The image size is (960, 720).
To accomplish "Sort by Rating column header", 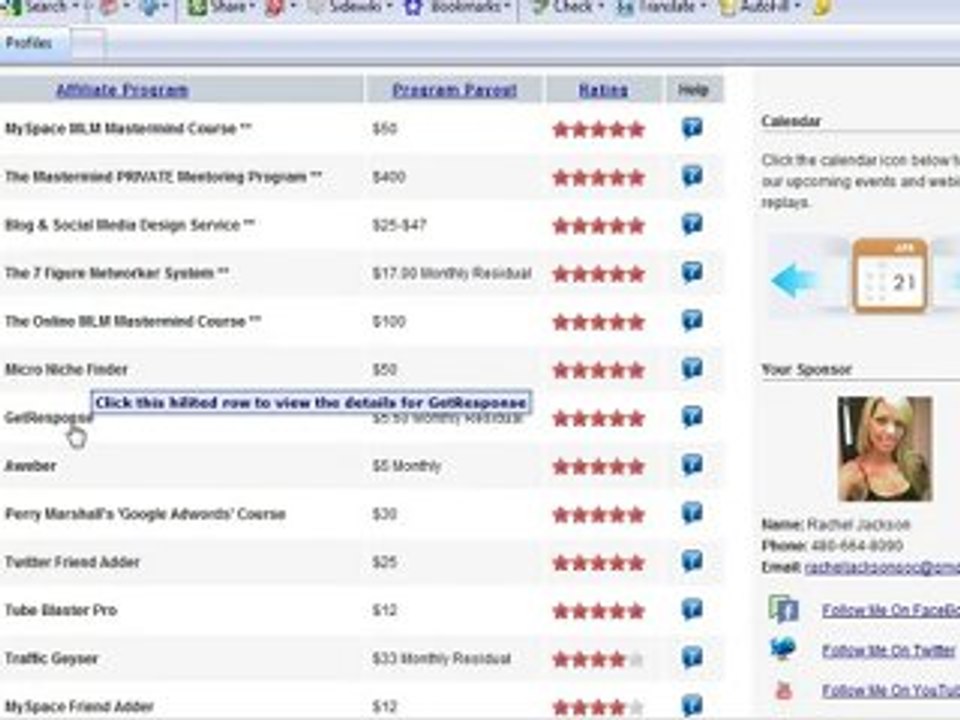I will (603, 90).
